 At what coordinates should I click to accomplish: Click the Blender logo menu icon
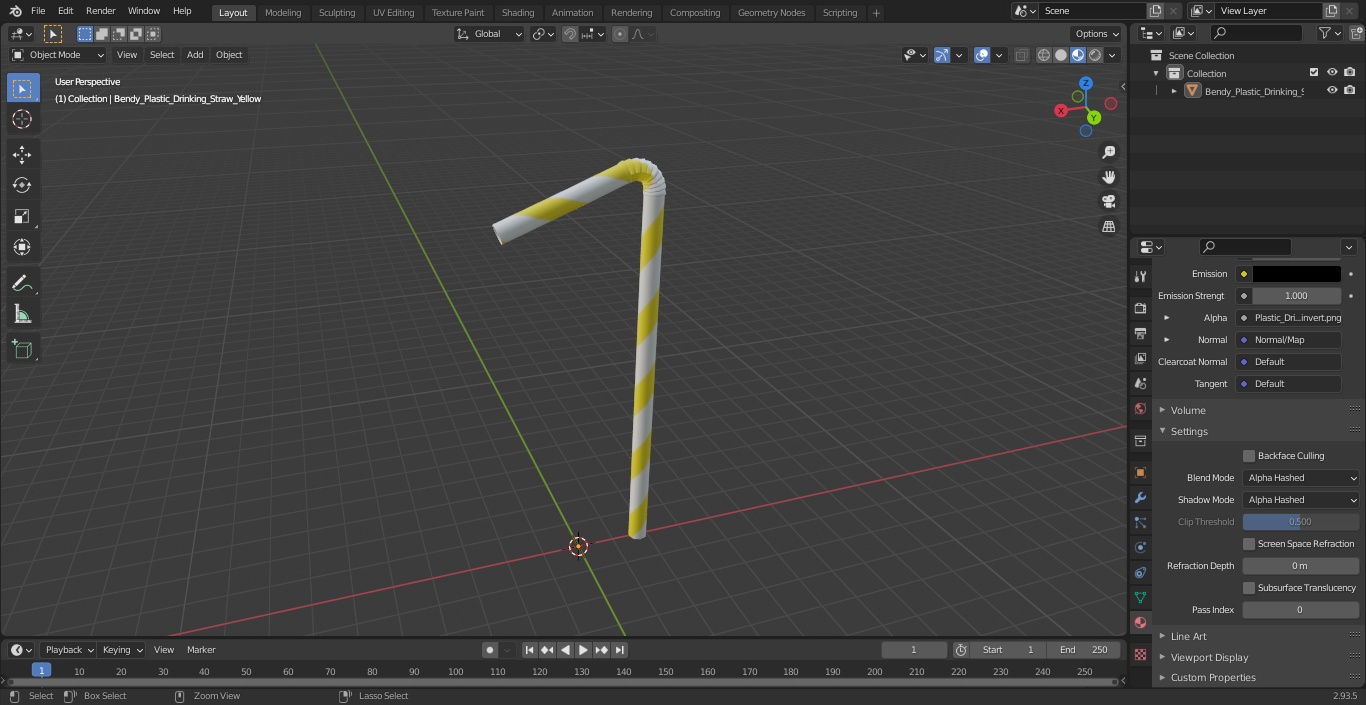tap(15, 11)
